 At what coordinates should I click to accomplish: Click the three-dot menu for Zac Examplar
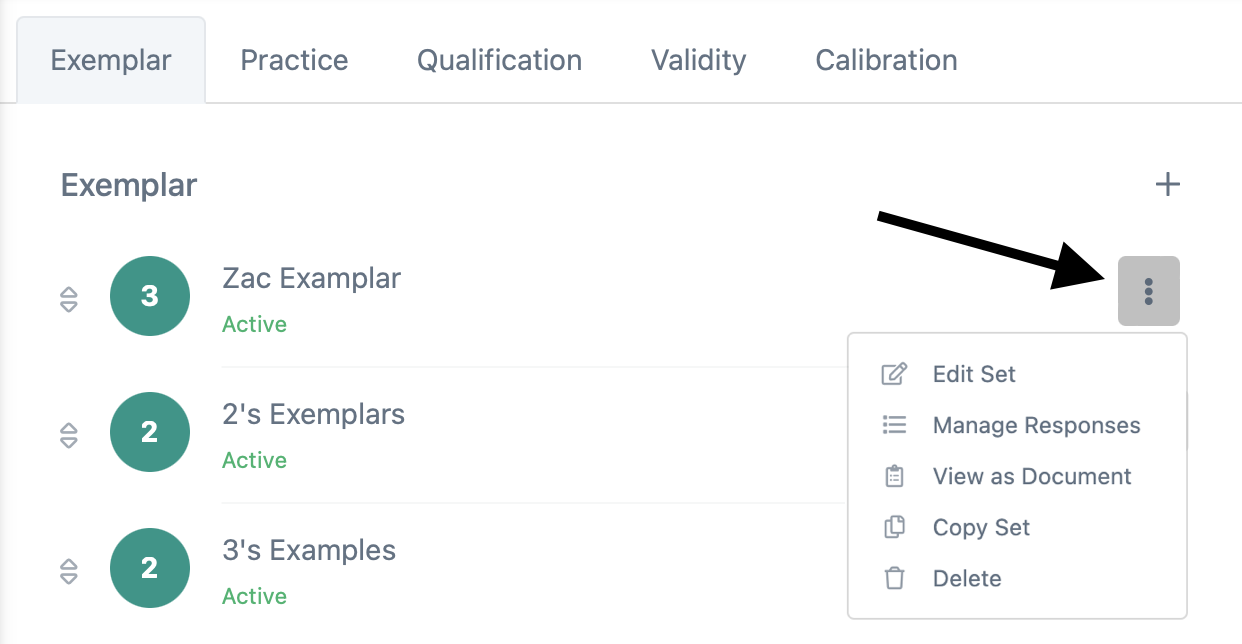(1148, 291)
